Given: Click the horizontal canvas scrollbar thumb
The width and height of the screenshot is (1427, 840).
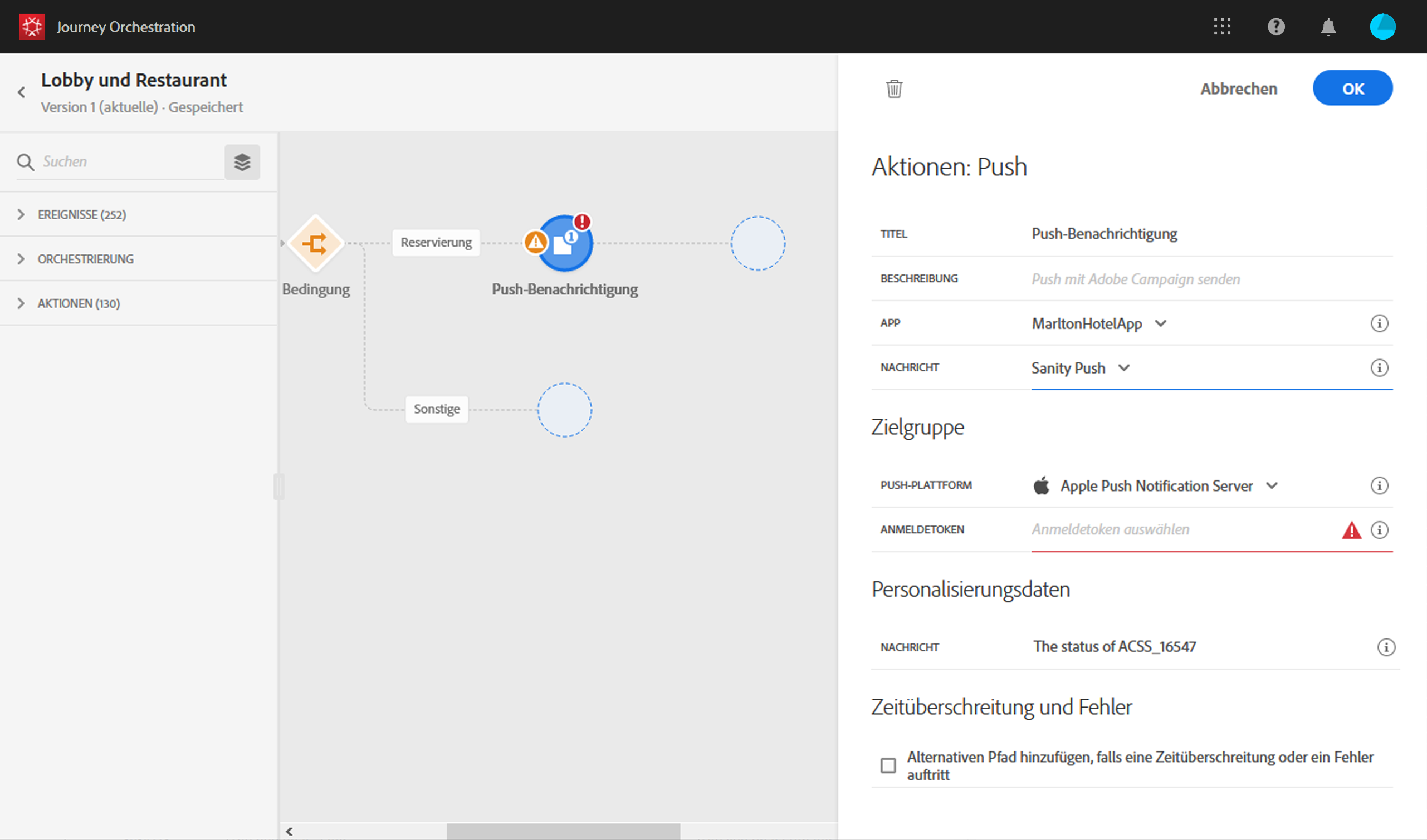Looking at the screenshot, I should [x=563, y=831].
